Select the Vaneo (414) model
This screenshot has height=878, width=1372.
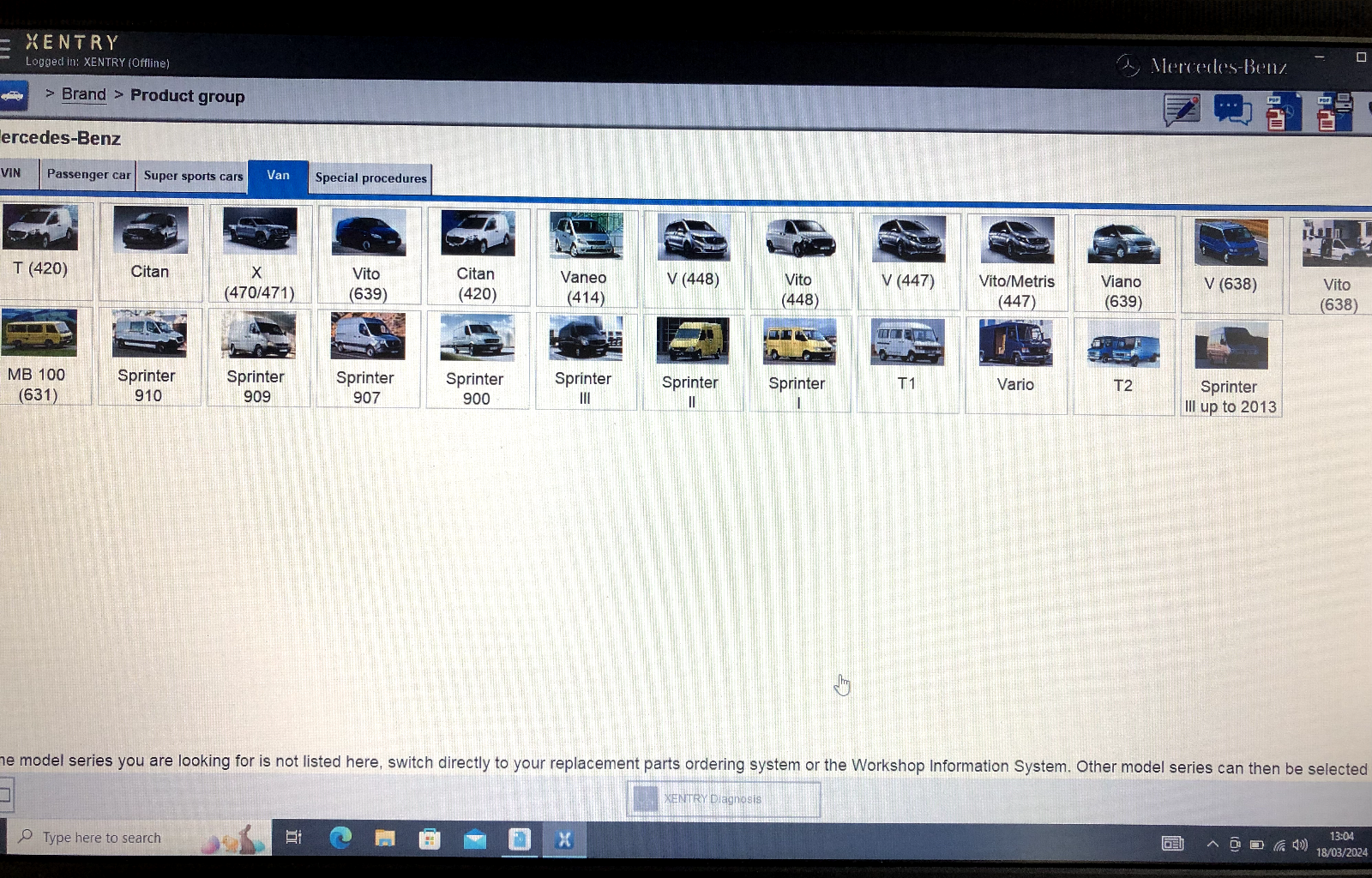click(x=585, y=259)
